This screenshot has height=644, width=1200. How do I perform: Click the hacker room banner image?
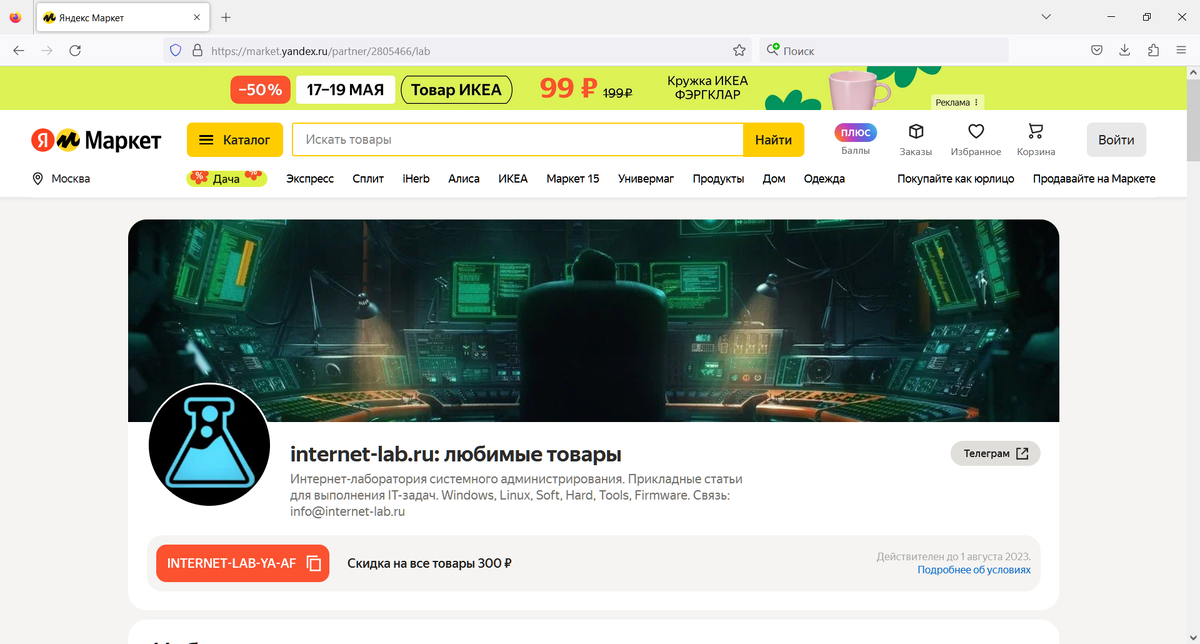(x=593, y=320)
